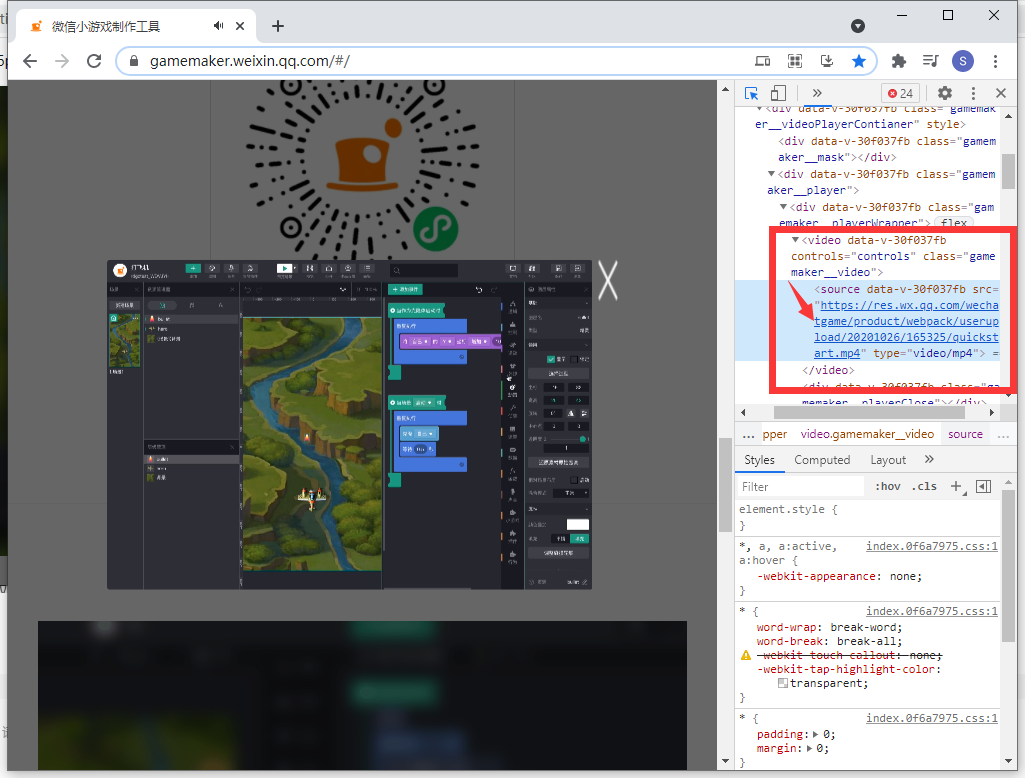Click the elements tree horizontal scrollbar
The height and width of the screenshot is (778, 1025).
(x=869, y=413)
